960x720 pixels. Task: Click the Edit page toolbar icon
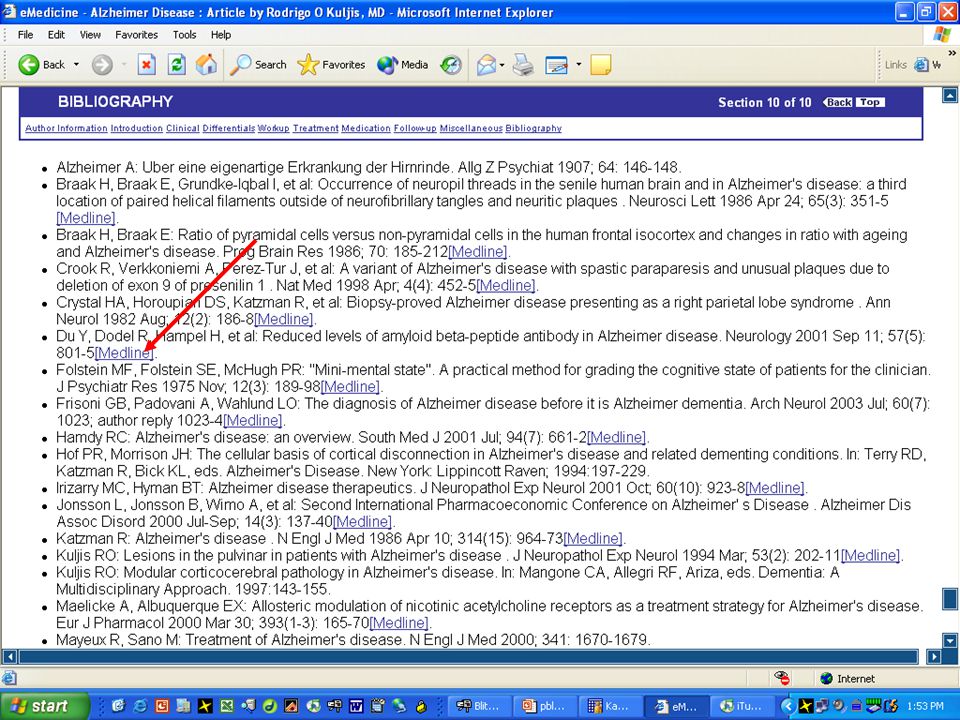point(557,64)
